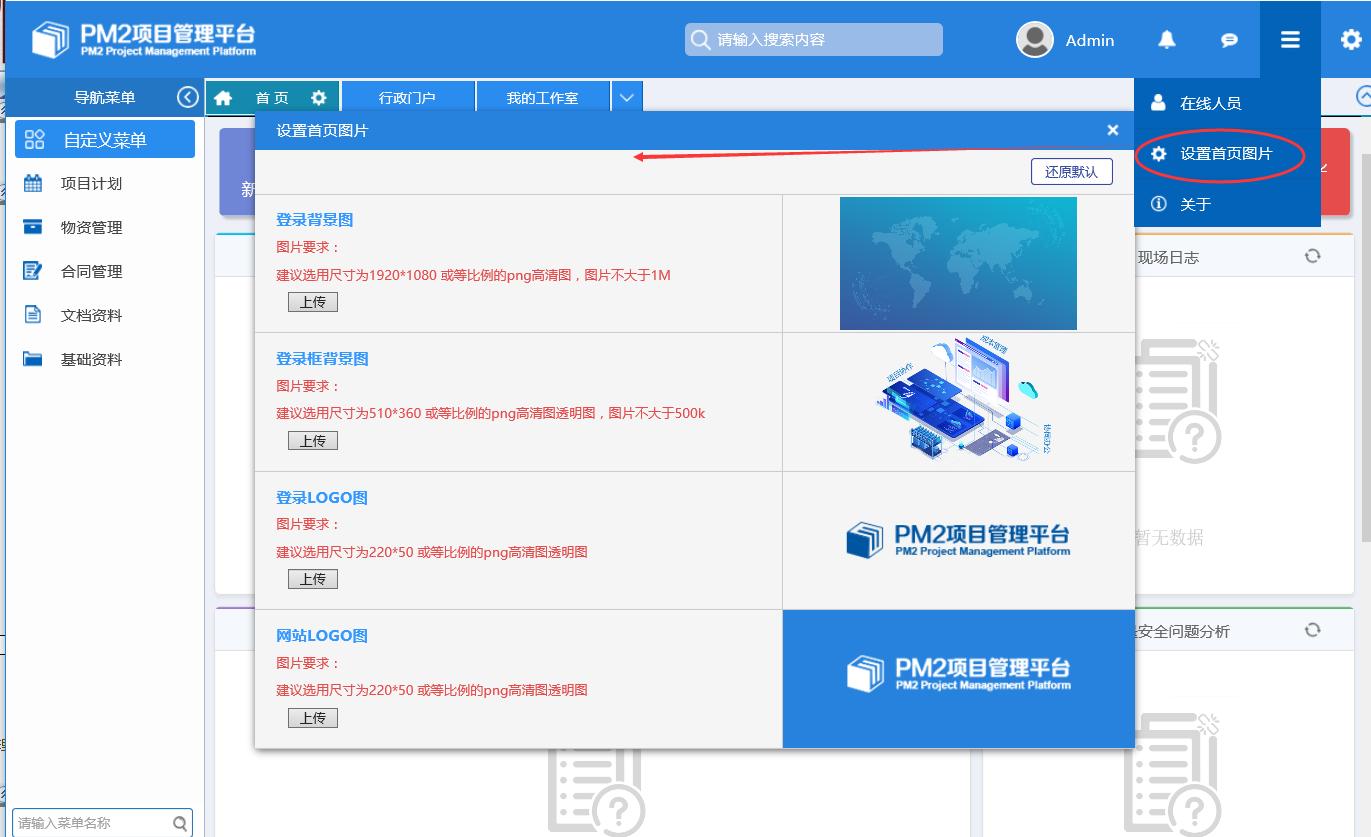Image resolution: width=1371 pixels, height=837 pixels.
Task: Click the gear icon on home tab
Action: point(318,98)
